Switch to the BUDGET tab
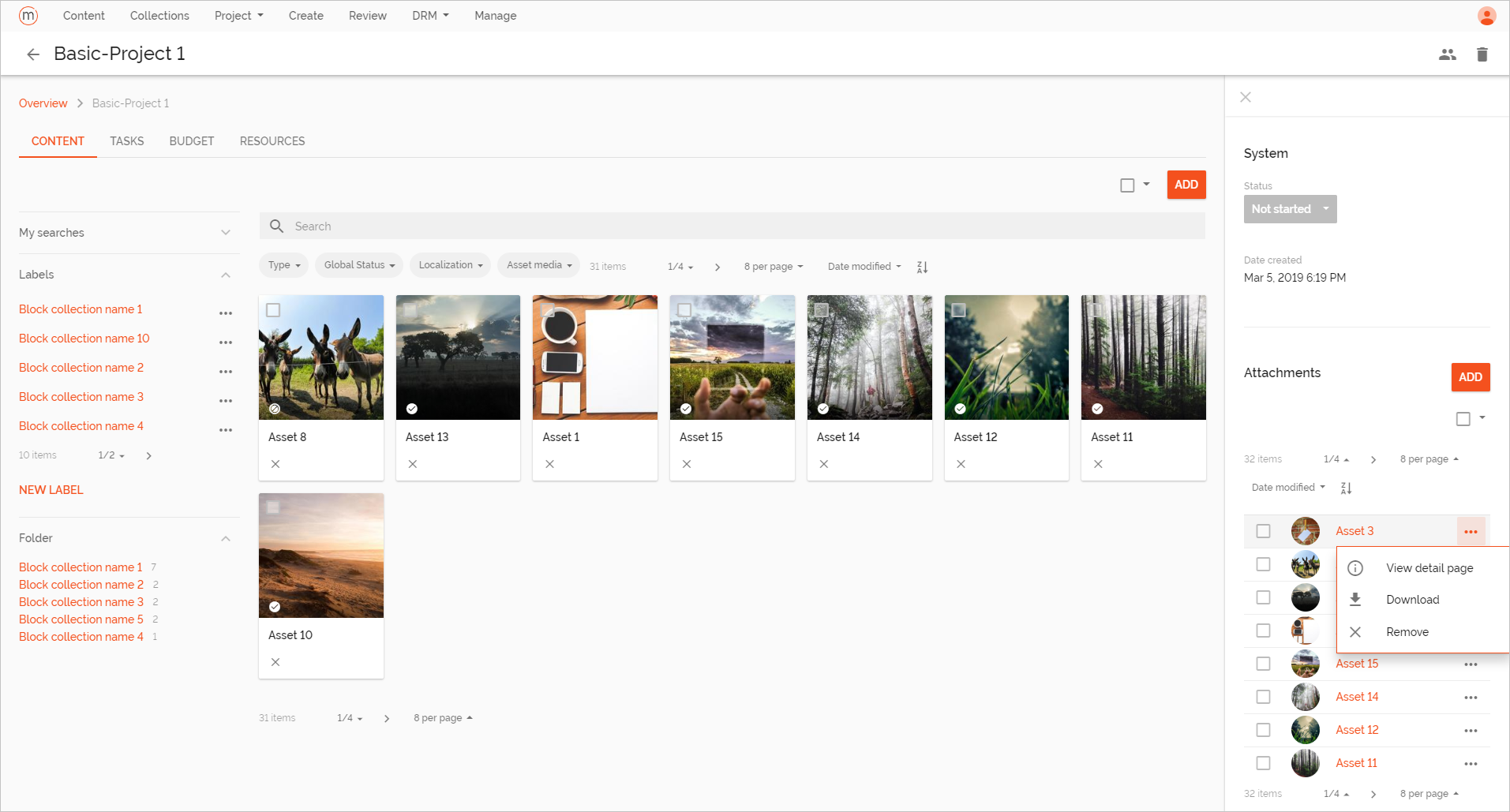Screen dimensions: 1510x812 [x=191, y=140]
